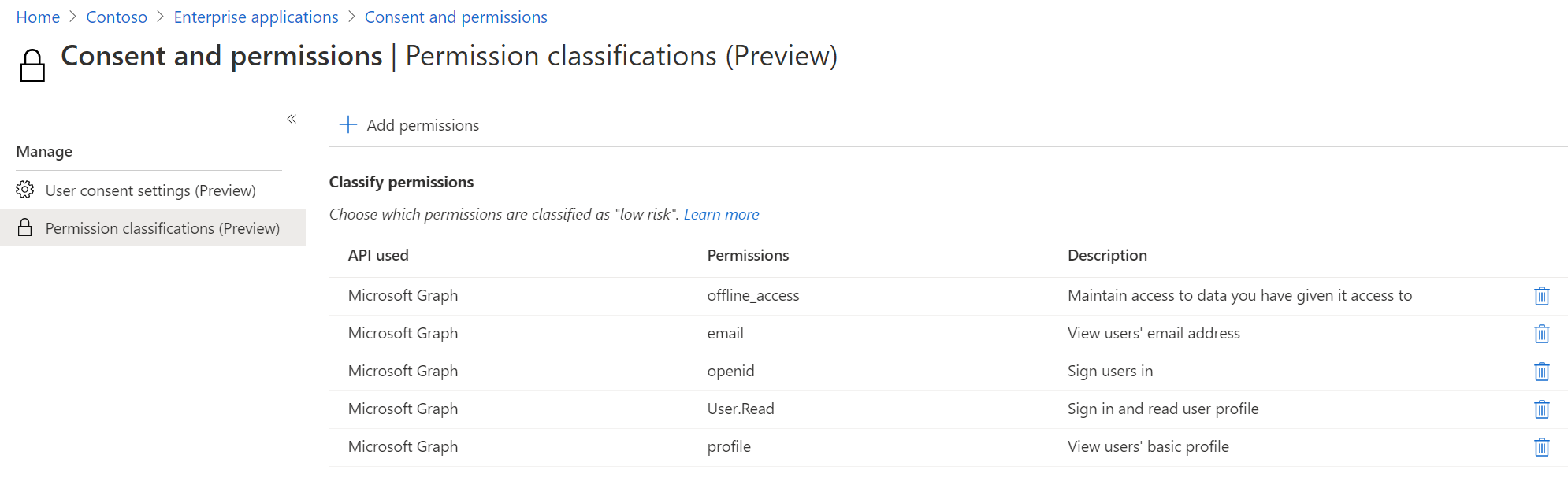Viewport: 1568px width, 477px height.
Task: Open the Learn more link
Action: coord(721,214)
